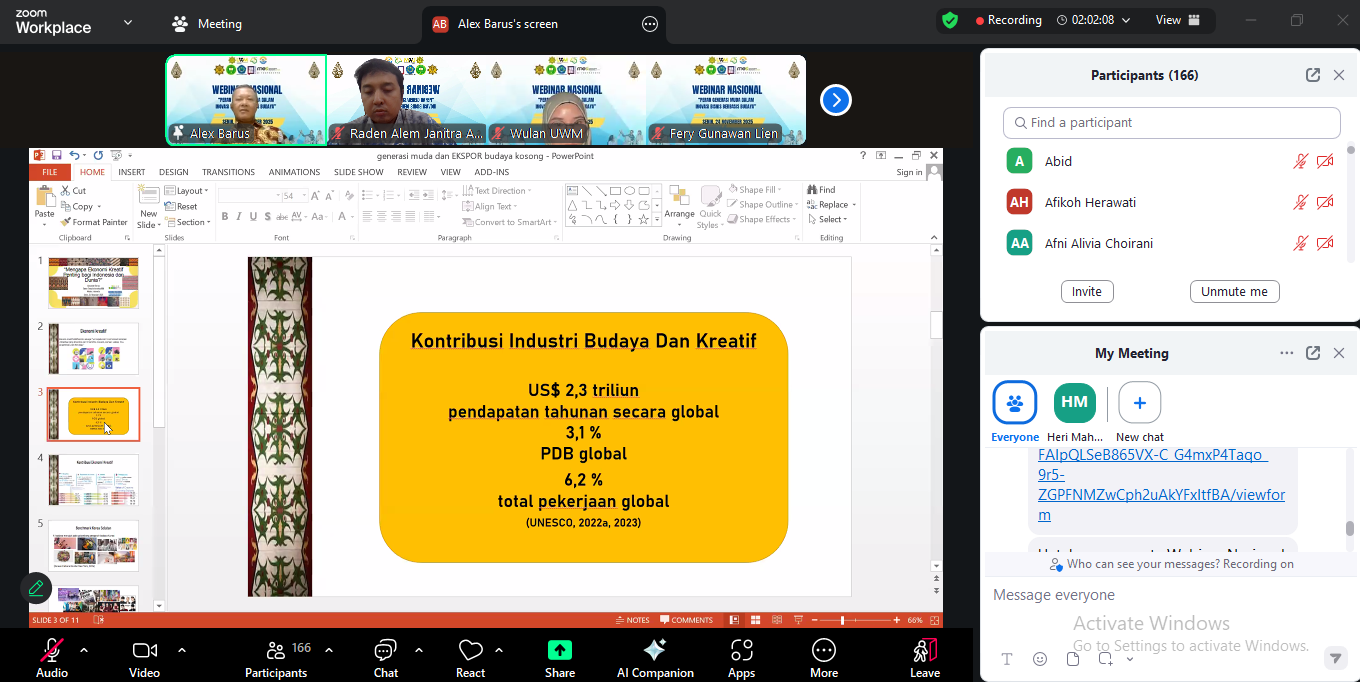Open the More options button in the toolbar

pyautogui.click(x=824, y=658)
